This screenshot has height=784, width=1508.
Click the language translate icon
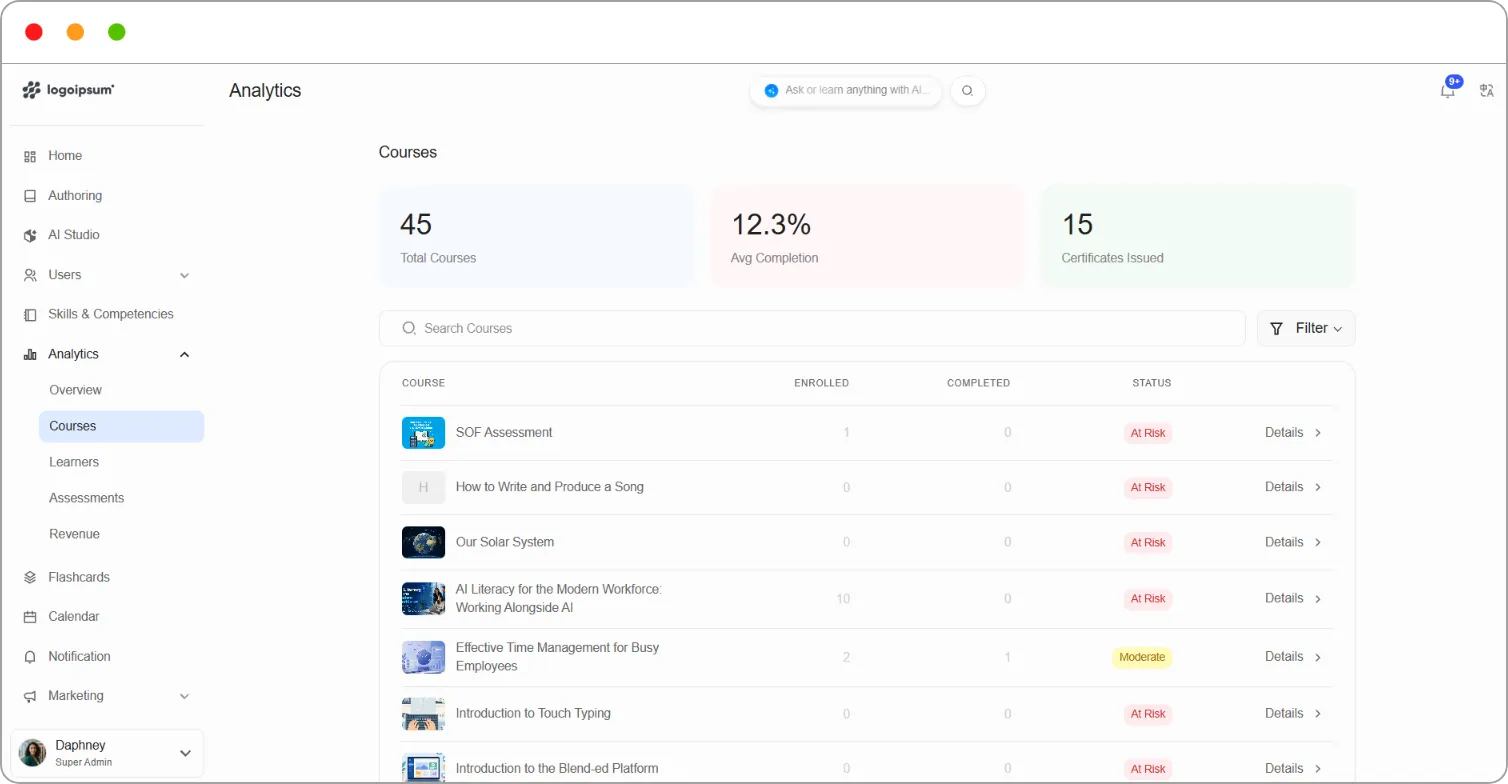(x=1487, y=91)
